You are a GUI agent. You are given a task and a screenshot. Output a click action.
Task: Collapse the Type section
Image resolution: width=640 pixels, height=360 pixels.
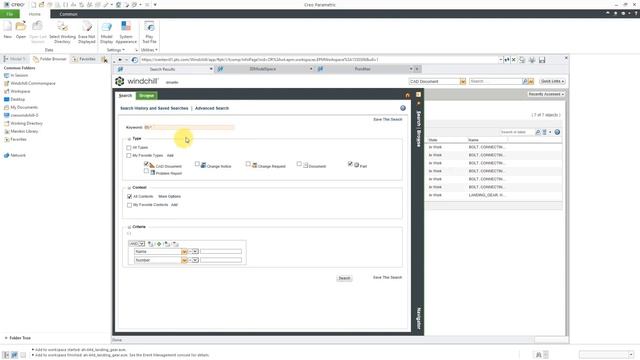click(x=129, y=139)
